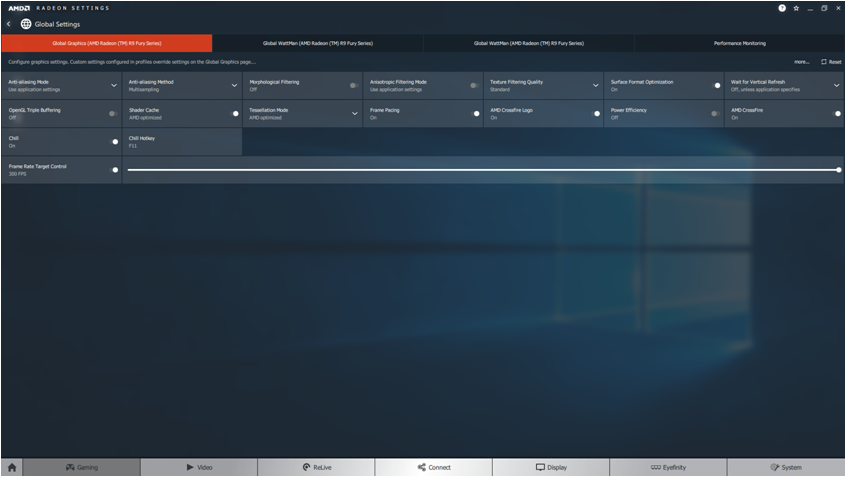Expand Anti-aliasing Mode dropdown
Viewport: 846px width, 477px height.
(114, 85)
